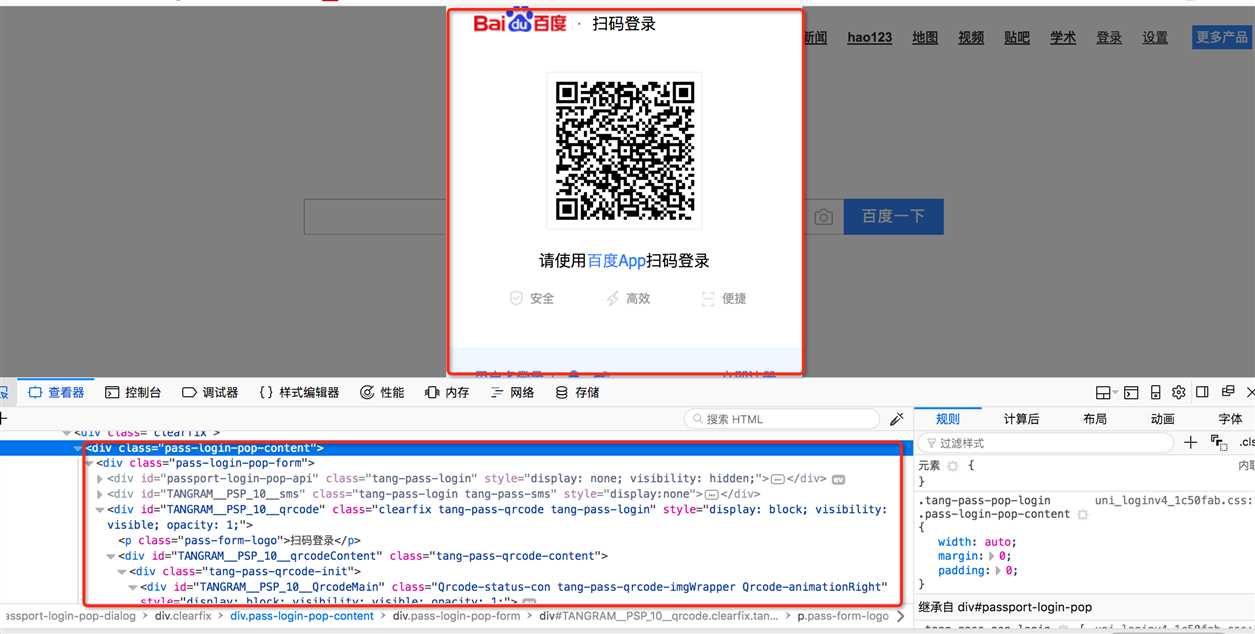This screenshot has width=1255, height=634.
Task: Expand the TANGRAM__PSP_10__sms div node
Action: (x=100, y=494)
